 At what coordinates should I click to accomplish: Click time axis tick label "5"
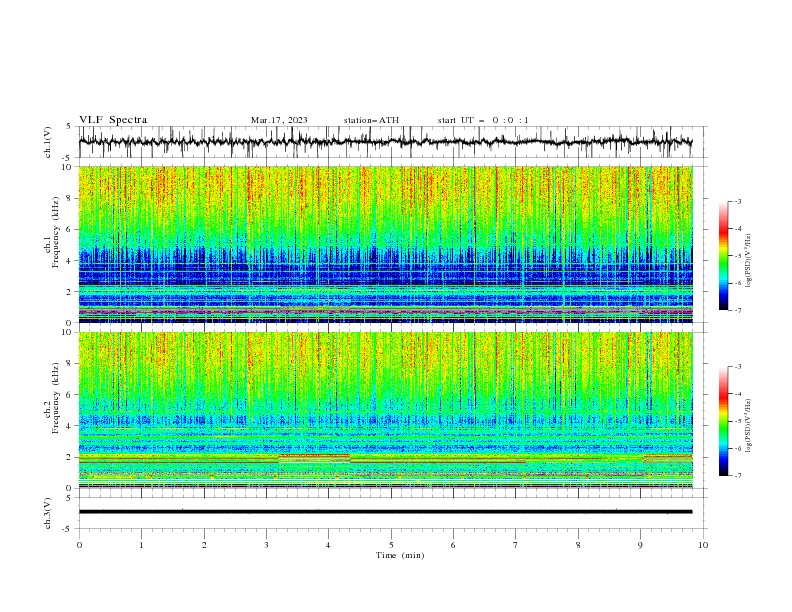coord(391,545)
